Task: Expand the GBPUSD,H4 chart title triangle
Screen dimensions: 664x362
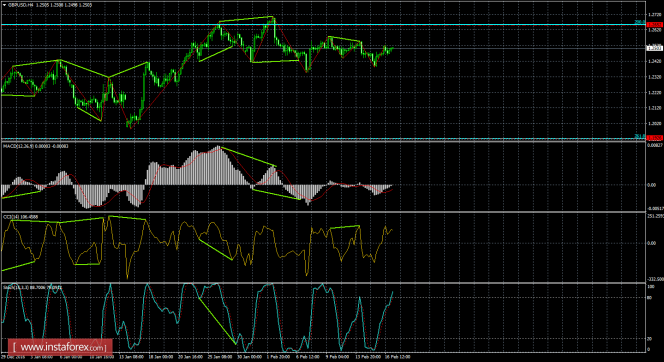Action: tap(4, 5)
